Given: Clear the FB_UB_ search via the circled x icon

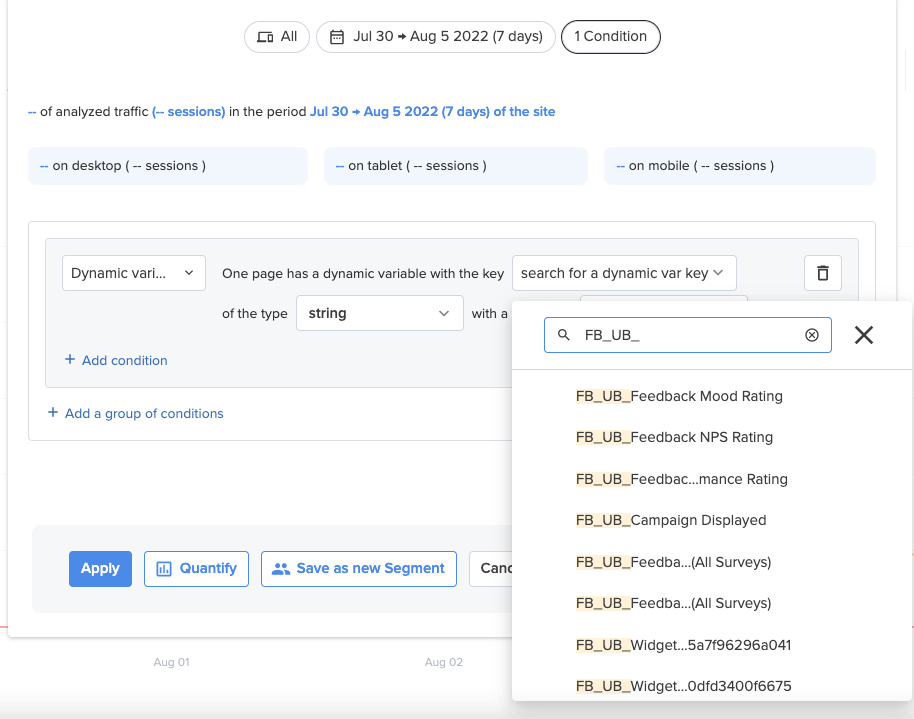Looking at the screenshot, I should pos(811,334).
